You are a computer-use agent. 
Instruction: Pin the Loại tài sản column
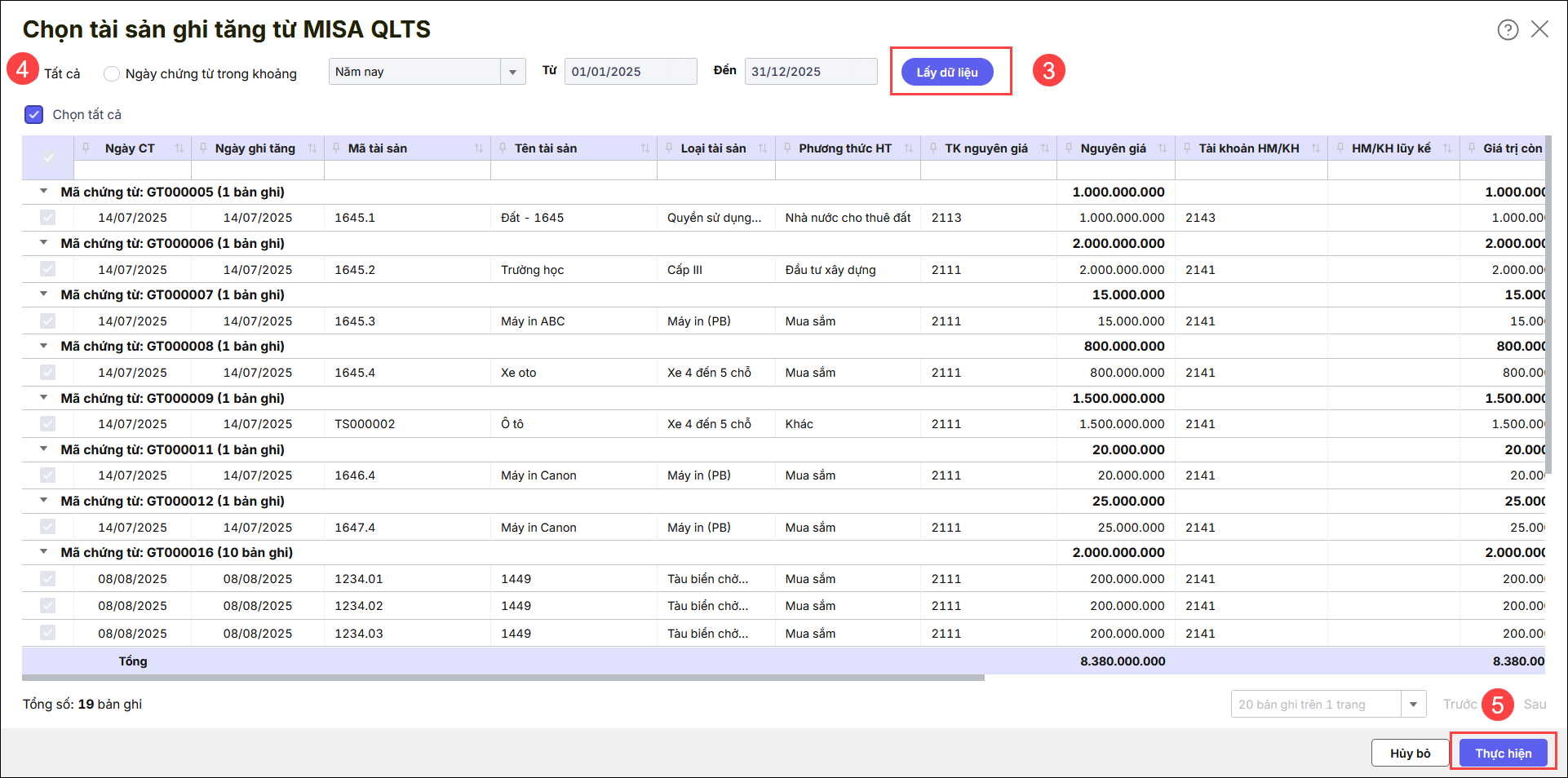pos(670,148)
